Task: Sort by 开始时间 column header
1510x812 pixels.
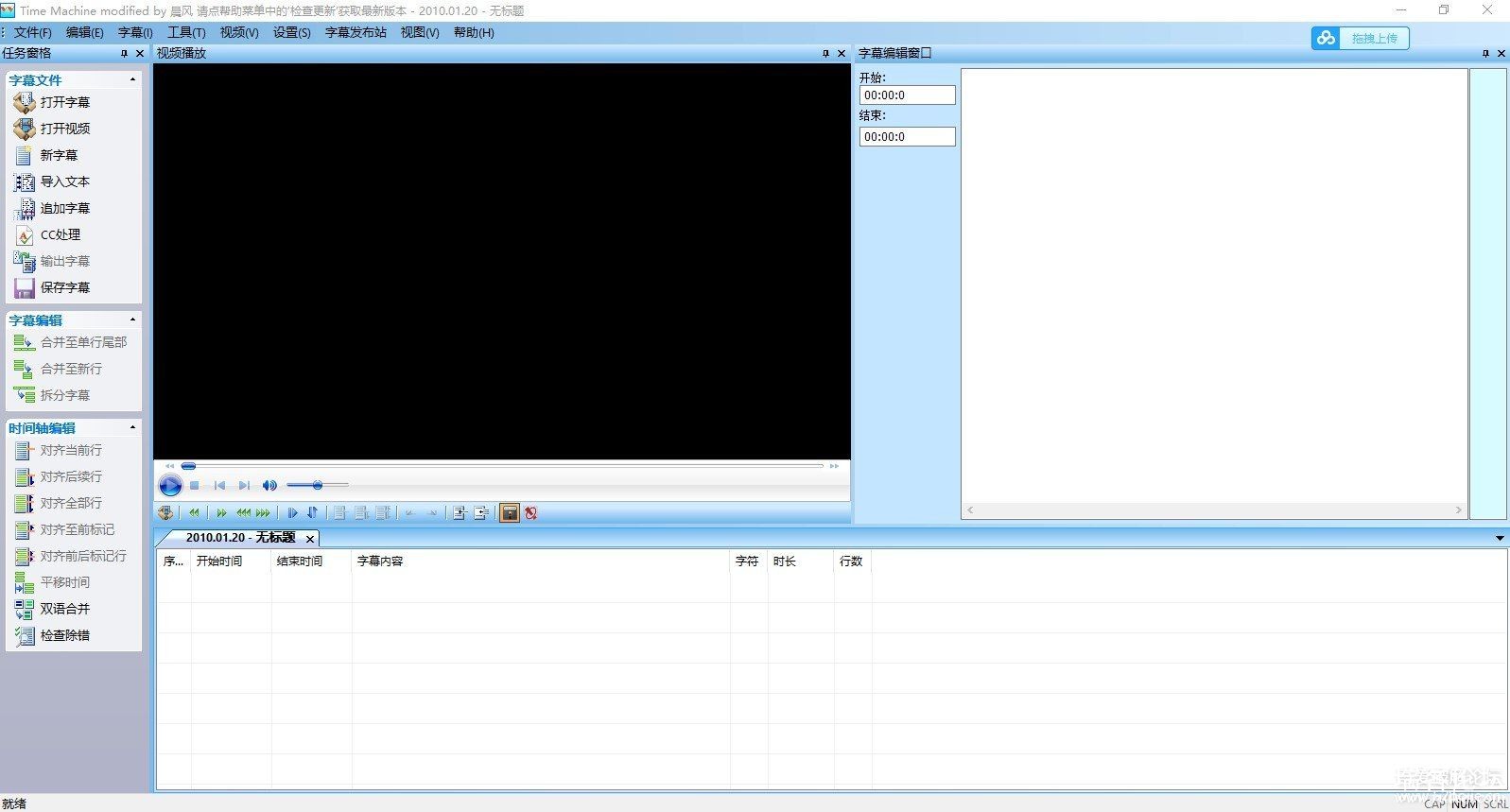Action: tap(232, 561)
